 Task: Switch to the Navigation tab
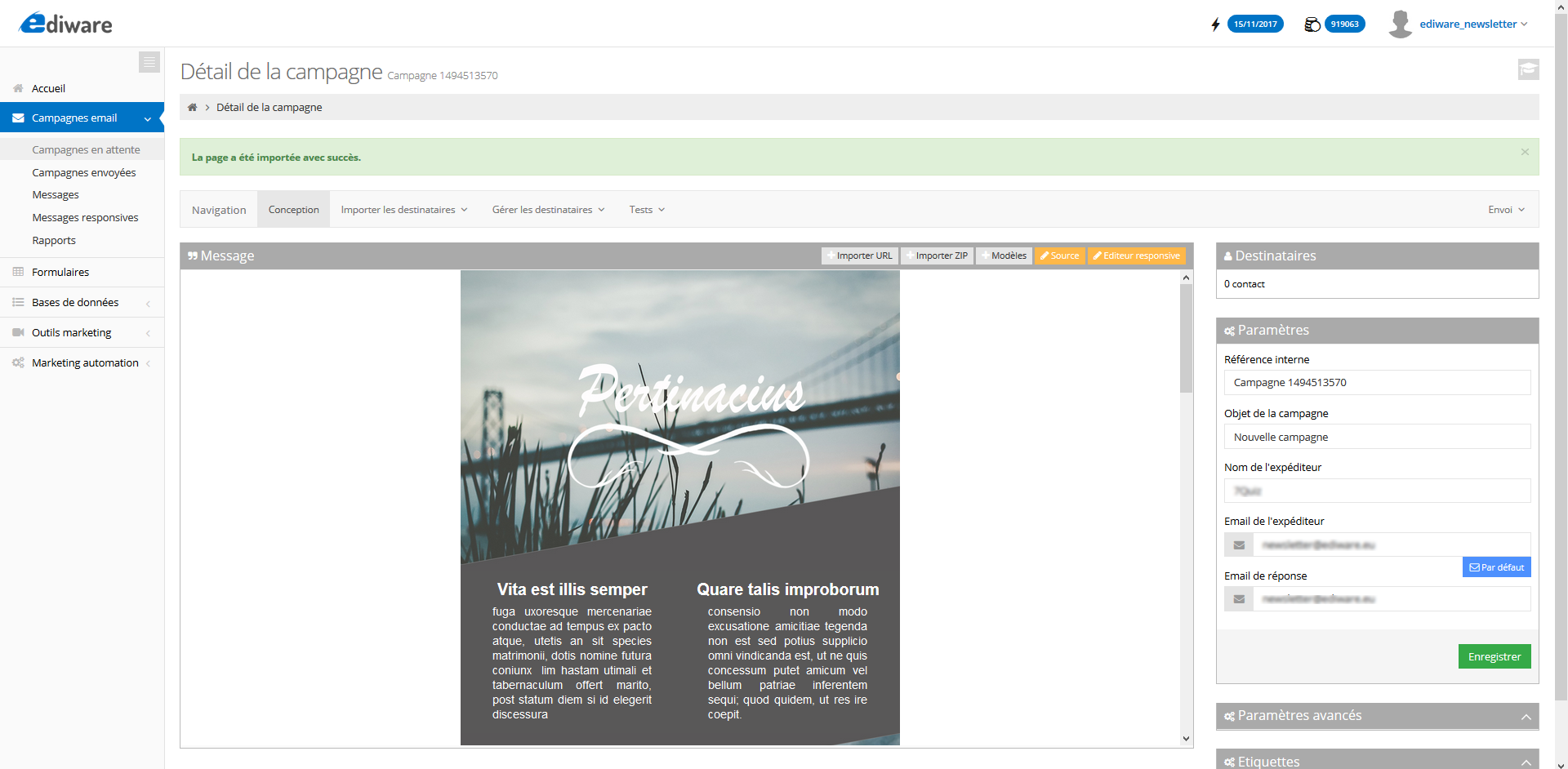[219, 210]
